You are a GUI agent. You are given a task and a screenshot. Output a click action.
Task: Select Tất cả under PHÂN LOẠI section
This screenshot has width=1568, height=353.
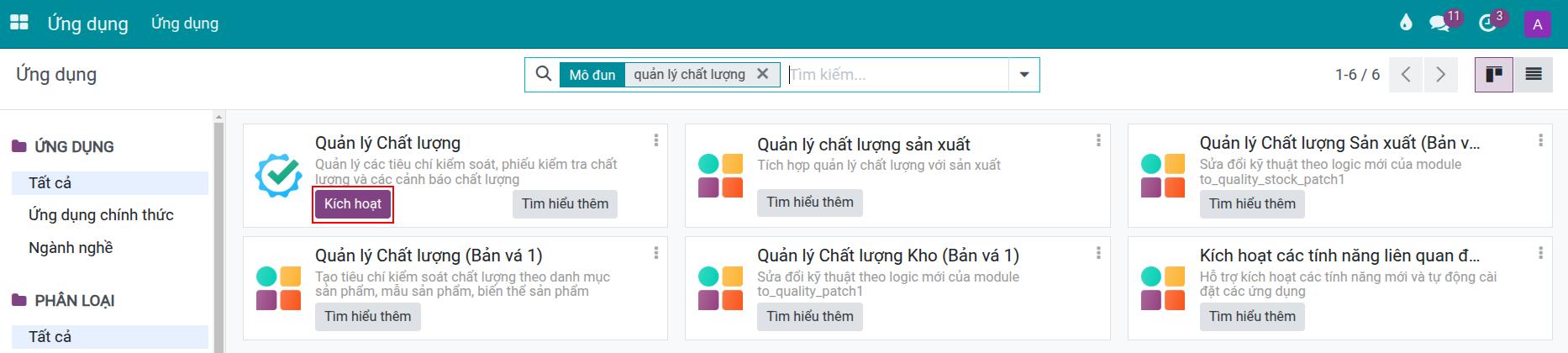point(110,337)
